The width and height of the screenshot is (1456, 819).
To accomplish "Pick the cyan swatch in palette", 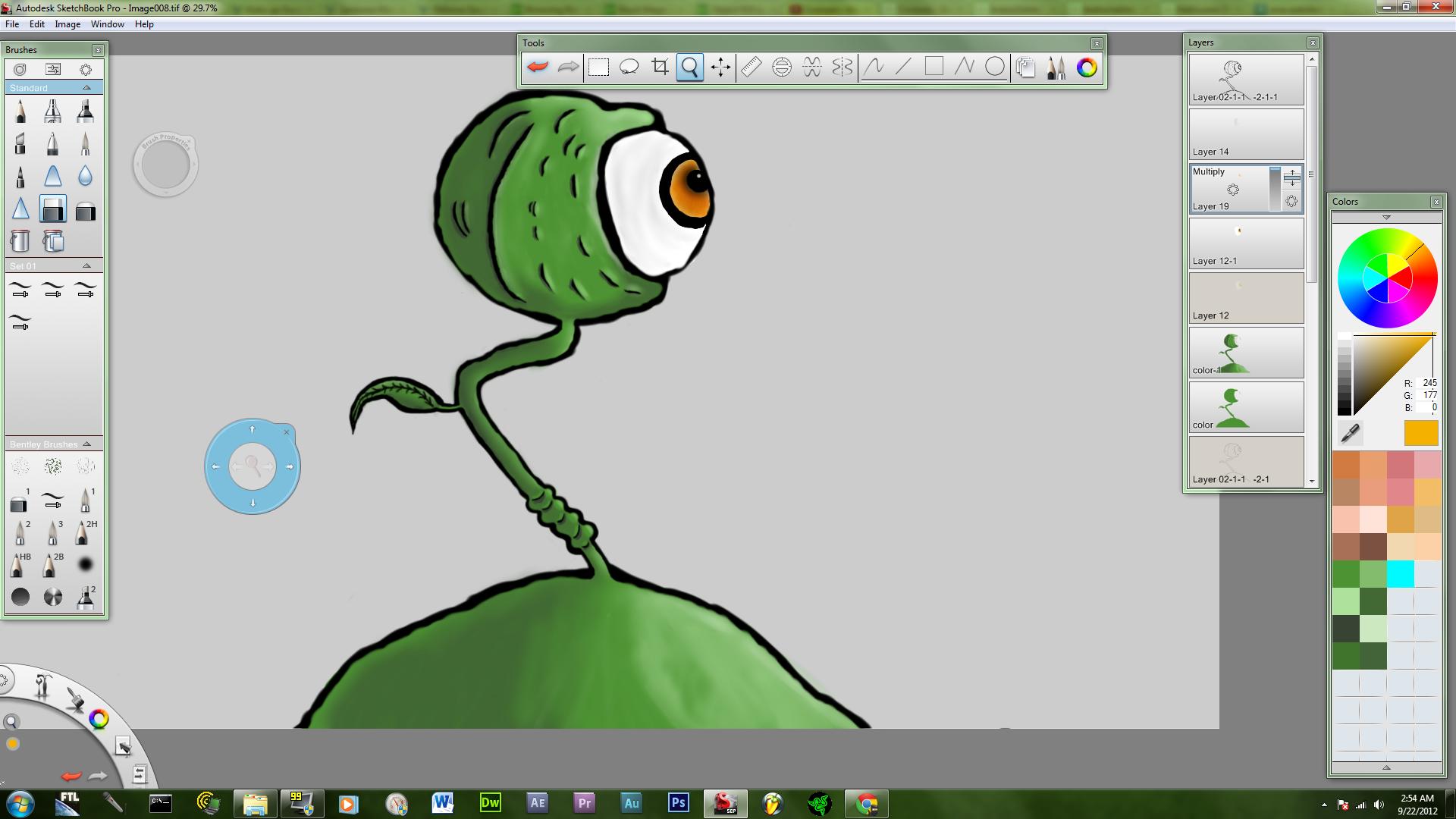I will pyautogui.click(x=1400, y=574).
